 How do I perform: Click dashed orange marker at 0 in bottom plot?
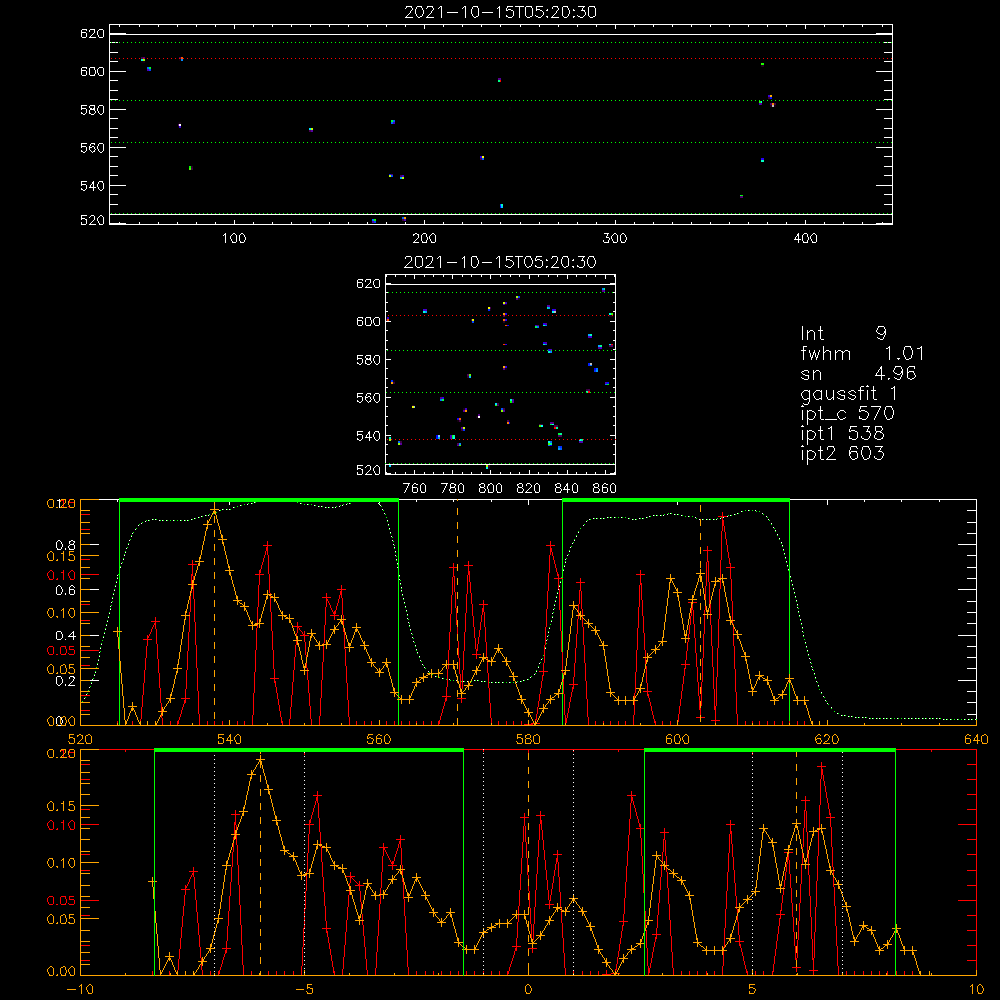point(528,862)
